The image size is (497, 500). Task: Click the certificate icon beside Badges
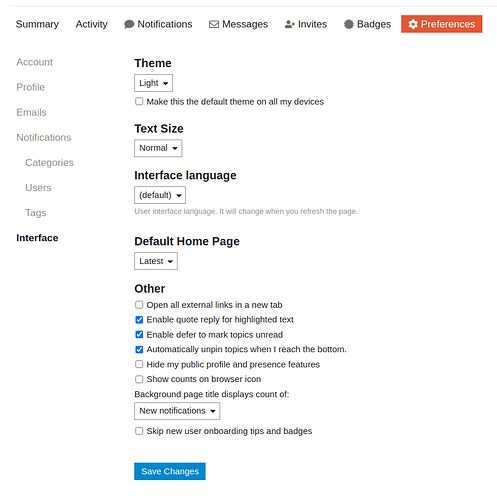(349, 24)
